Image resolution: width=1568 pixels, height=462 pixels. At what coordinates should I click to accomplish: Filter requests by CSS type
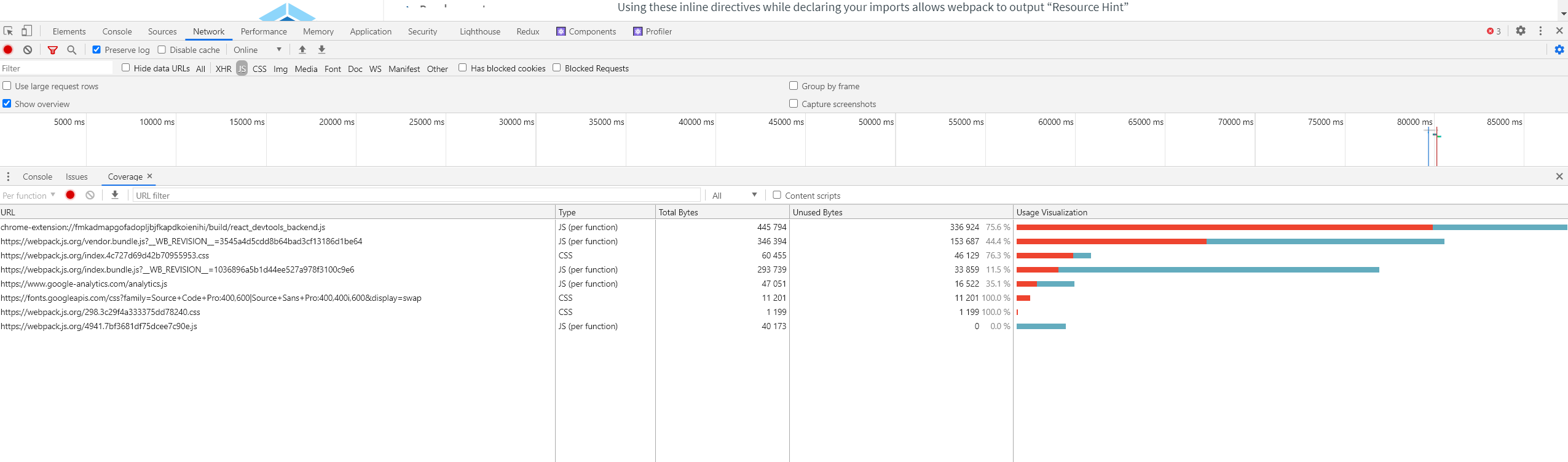coord(259,69)
